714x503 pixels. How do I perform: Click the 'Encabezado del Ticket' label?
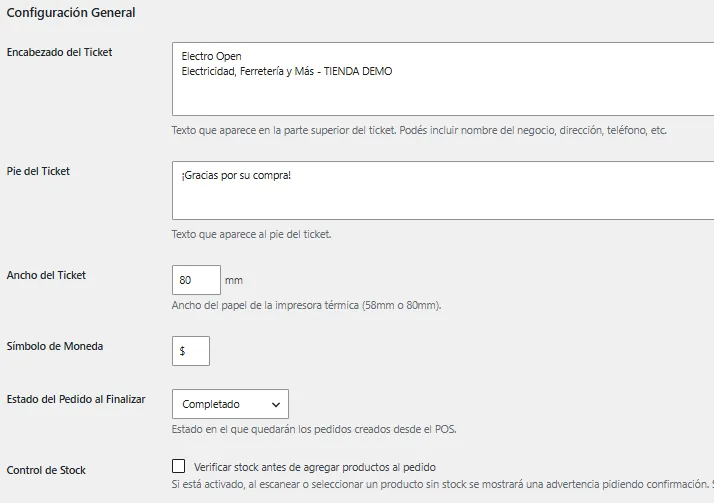tap(59, 52)
